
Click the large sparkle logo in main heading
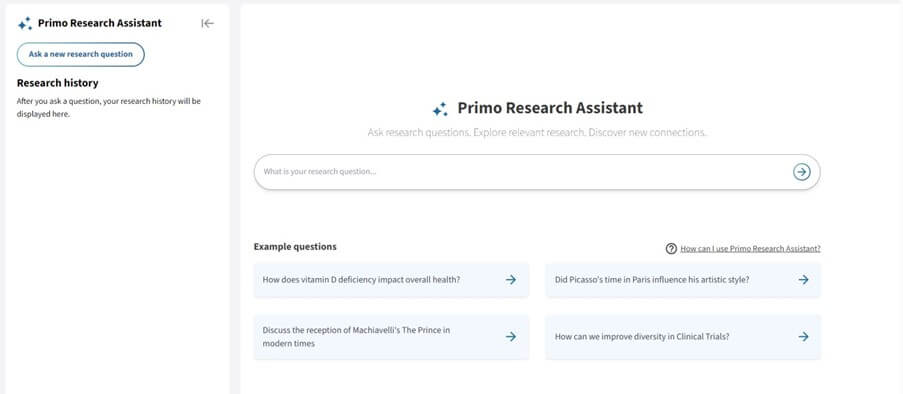pyautogui.click(x=440, y=109)
